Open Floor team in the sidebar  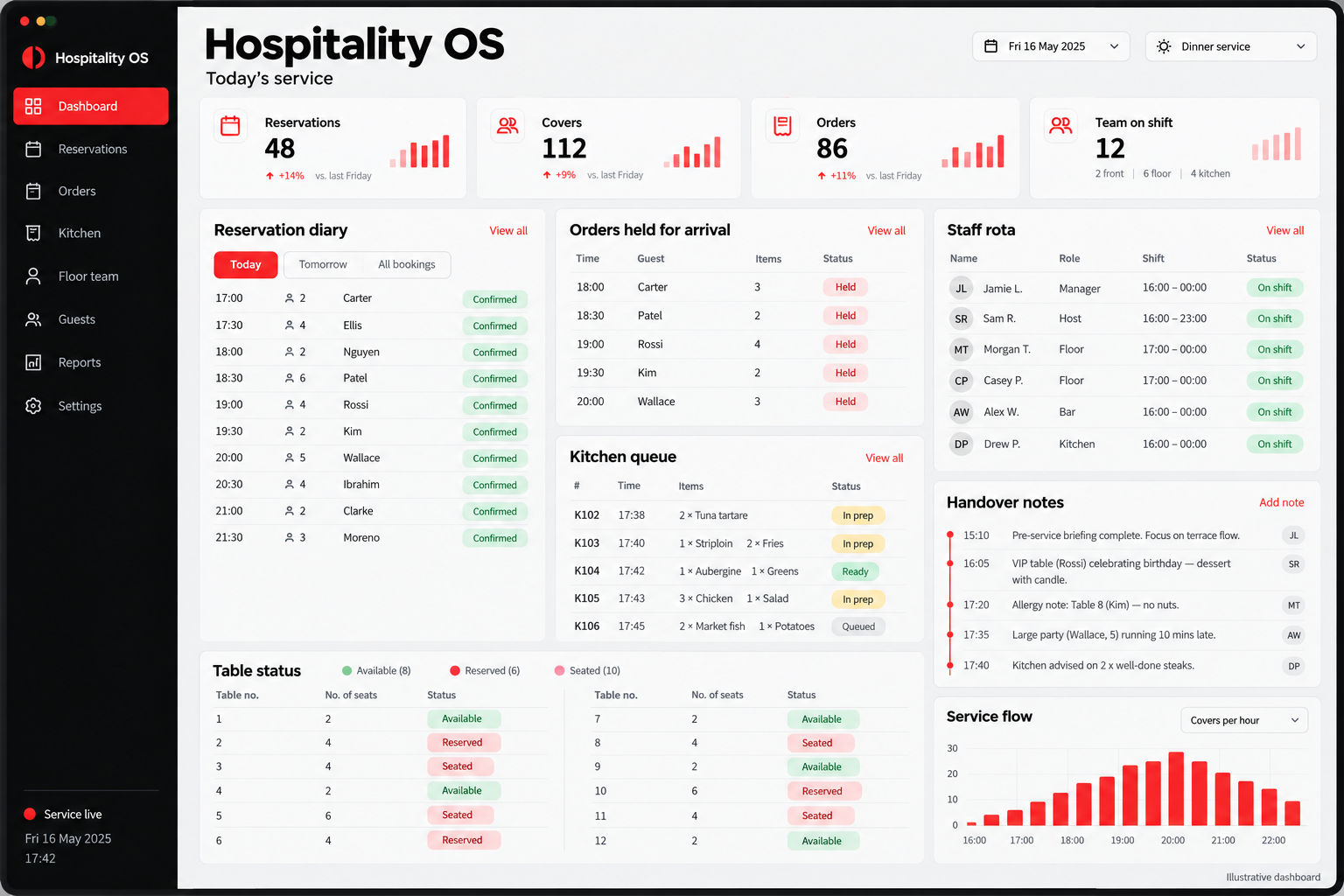tap(91, 276)
